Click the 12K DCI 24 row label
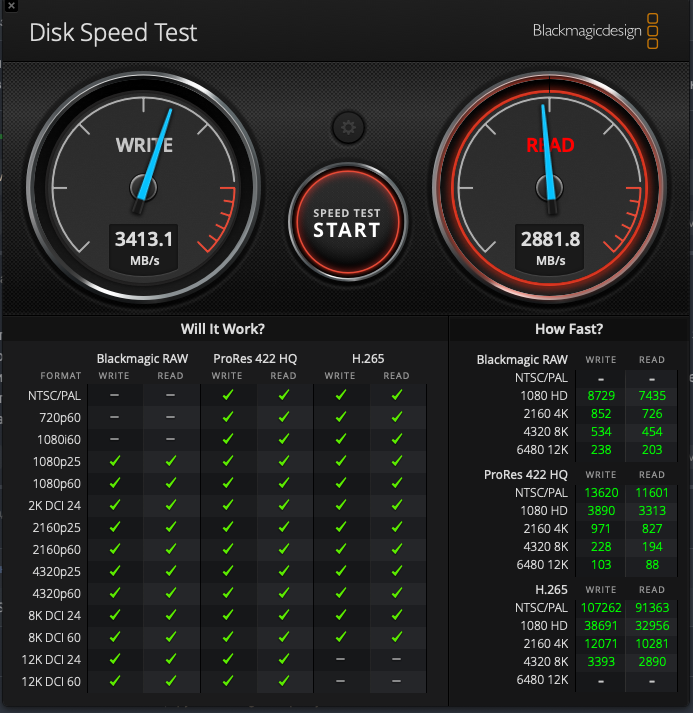This screenshot has width=693, height=713. click(x=51, y=659)
